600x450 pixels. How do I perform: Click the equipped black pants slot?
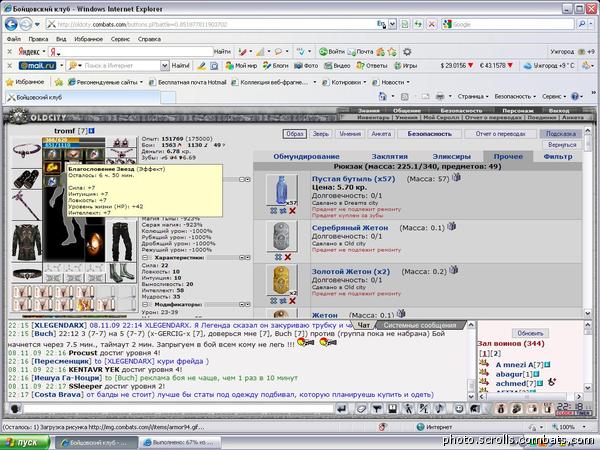122,242
